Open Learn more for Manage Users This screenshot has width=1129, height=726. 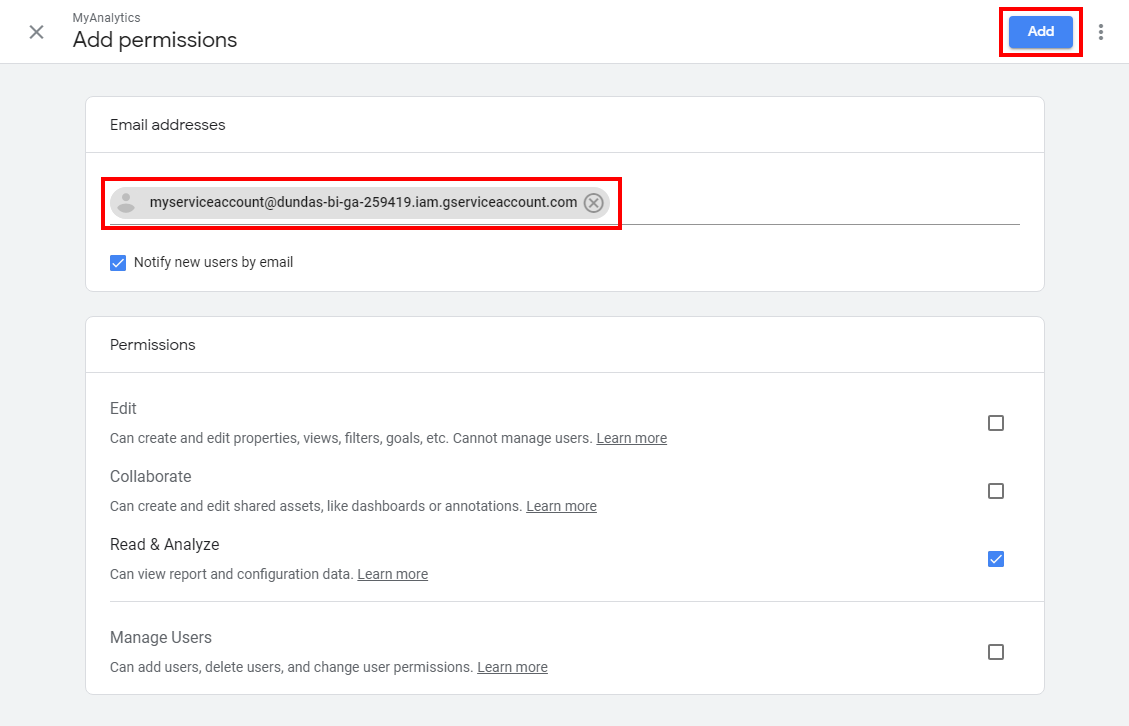(512, 667)
